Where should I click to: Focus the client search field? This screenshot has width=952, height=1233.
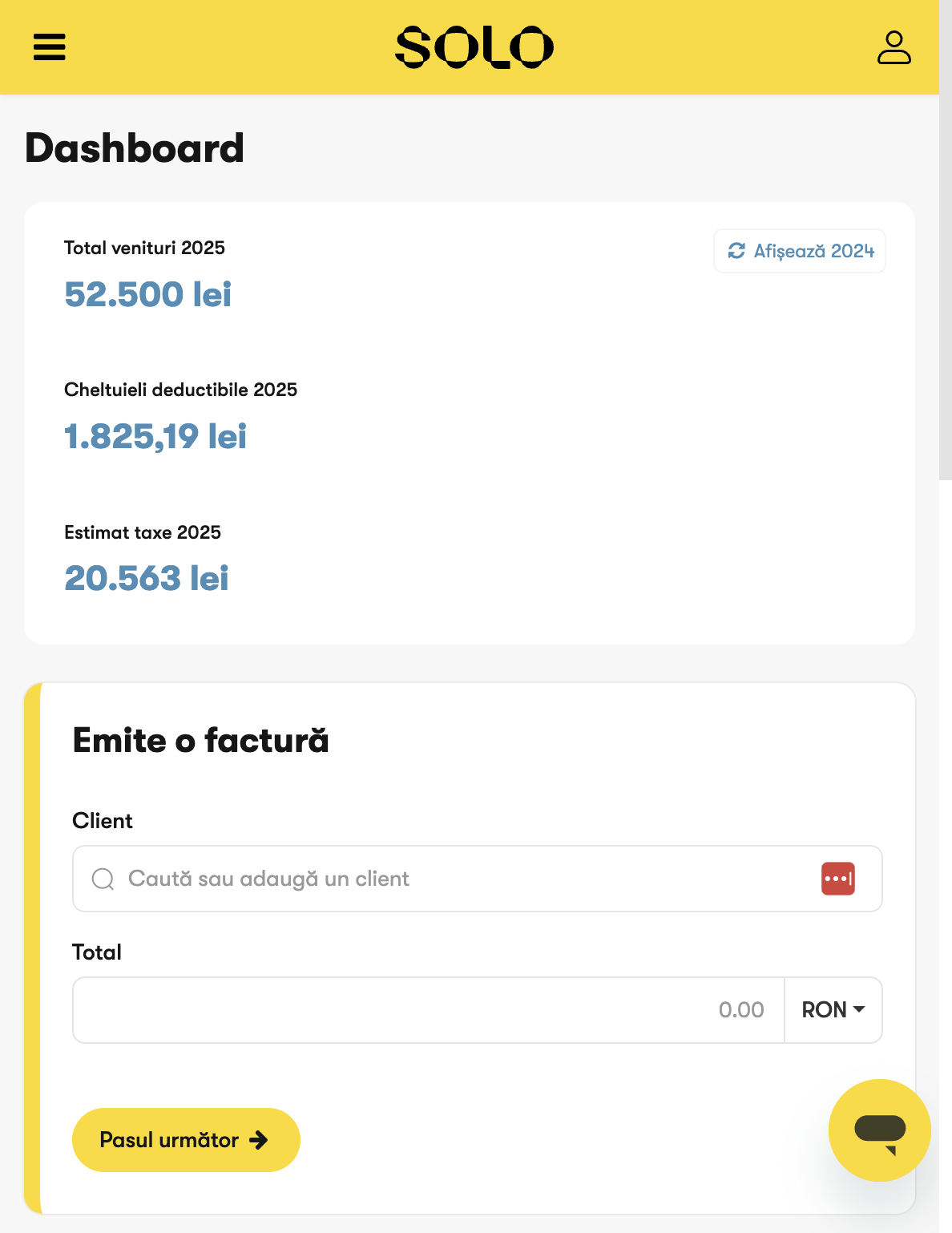coord(449,879)
